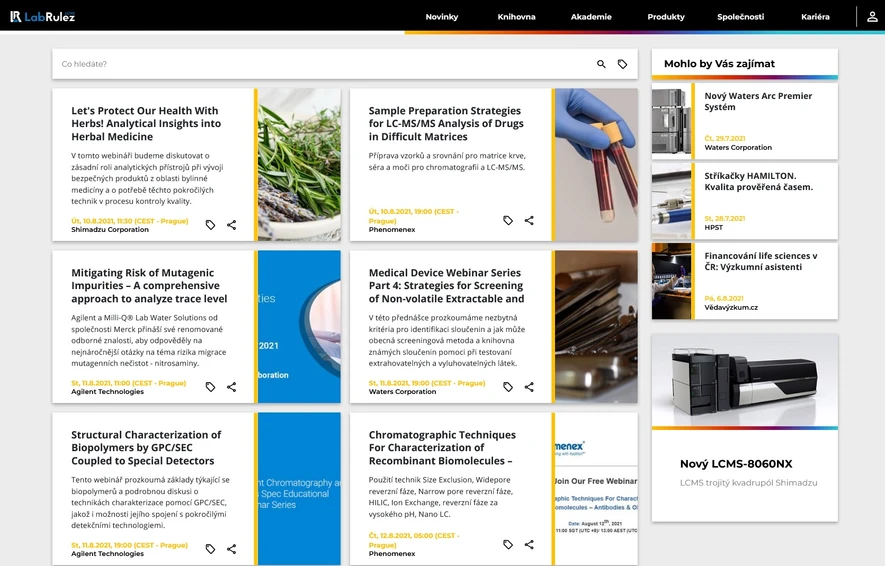
Task: Click the search magnifier icon
Action: (601, 64)
